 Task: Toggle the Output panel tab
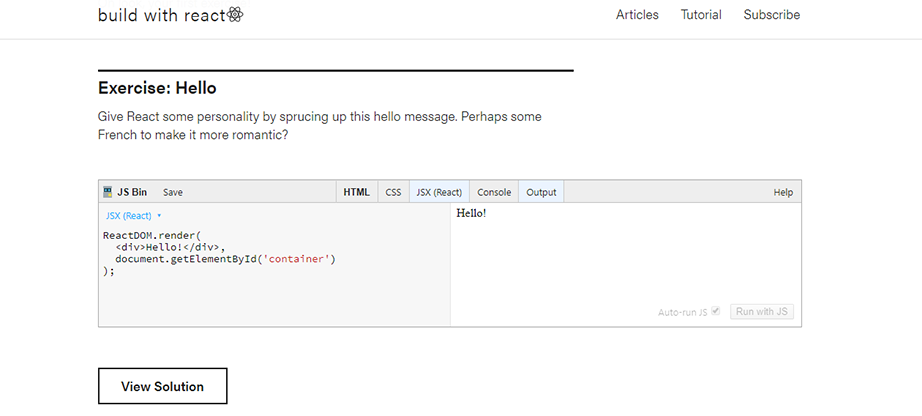coord(541,192)
